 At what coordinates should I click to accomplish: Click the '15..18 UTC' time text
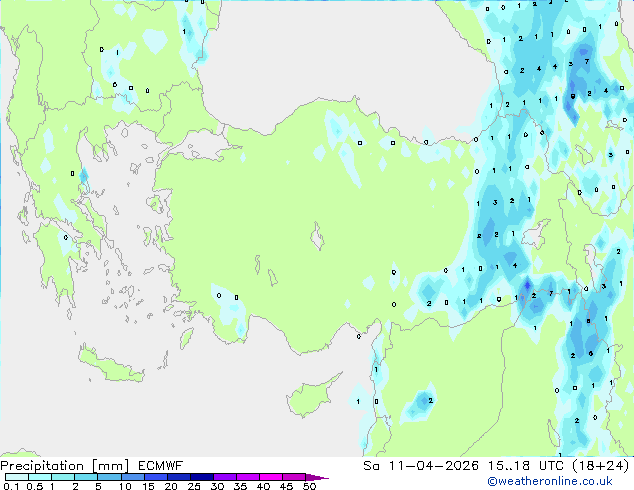click(526, 466)
